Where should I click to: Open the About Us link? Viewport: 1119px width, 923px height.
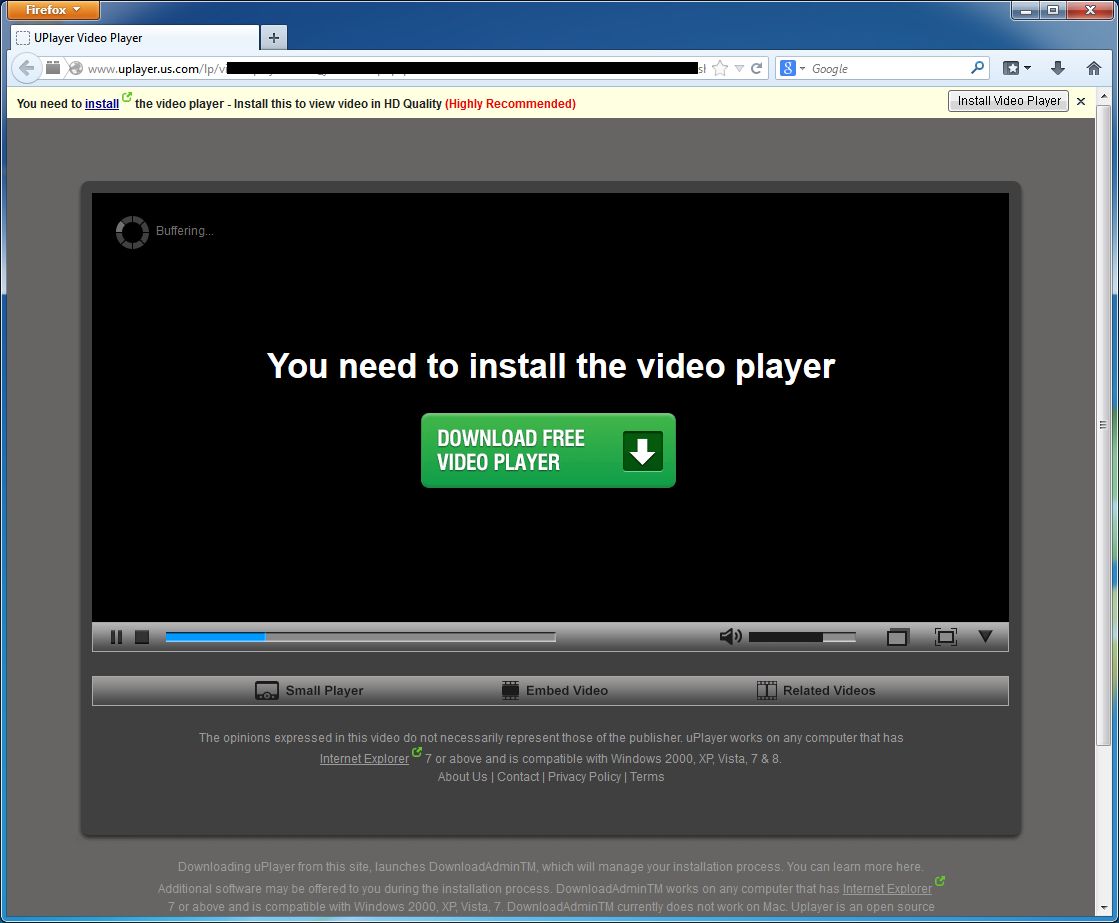pyautogui.click(x=462, y=777)
